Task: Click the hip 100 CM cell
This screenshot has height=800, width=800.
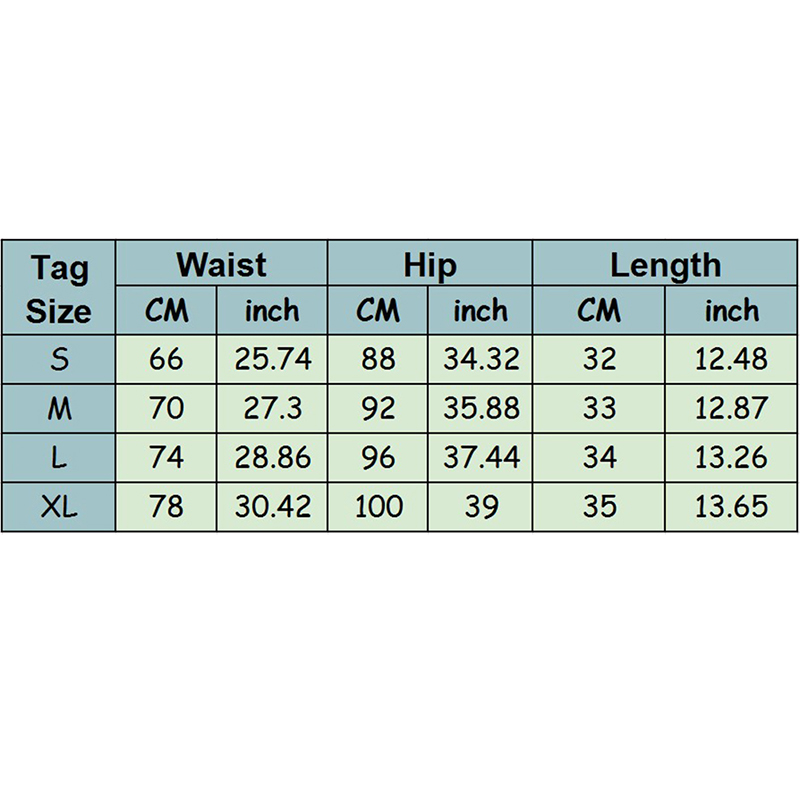Action: (x=378, y=506)
